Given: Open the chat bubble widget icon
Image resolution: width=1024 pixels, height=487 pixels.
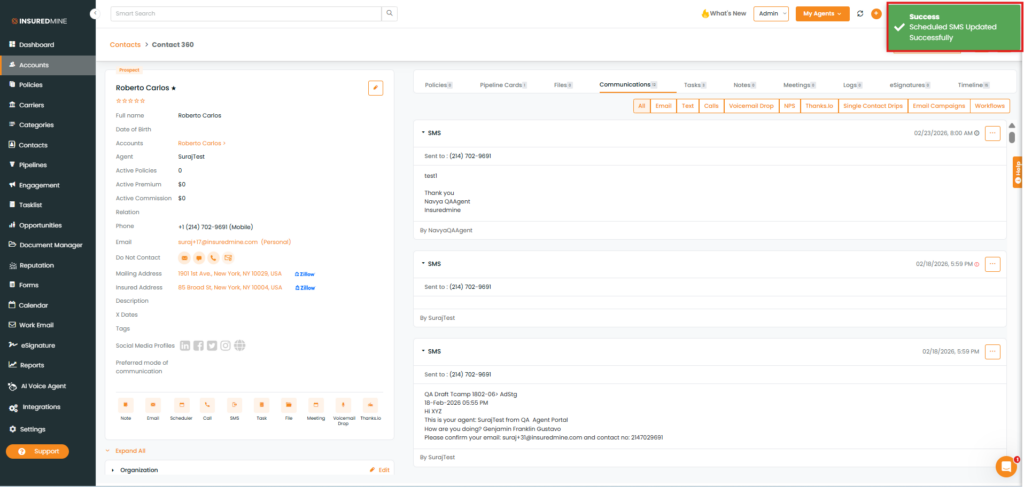Looking at the screenshot, I should (x=1006, y=467).
